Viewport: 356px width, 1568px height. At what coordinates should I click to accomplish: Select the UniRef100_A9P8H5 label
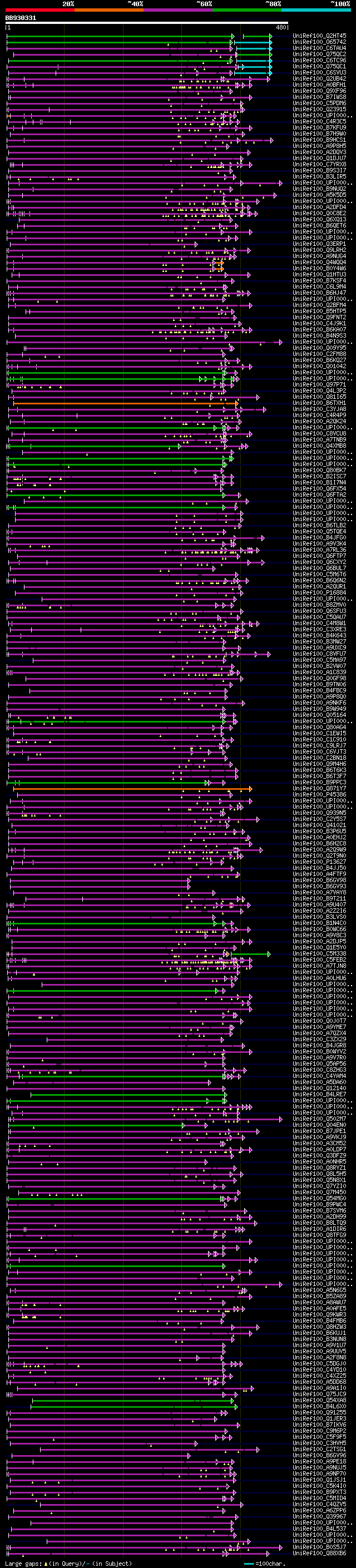click(x=319, y=146)
